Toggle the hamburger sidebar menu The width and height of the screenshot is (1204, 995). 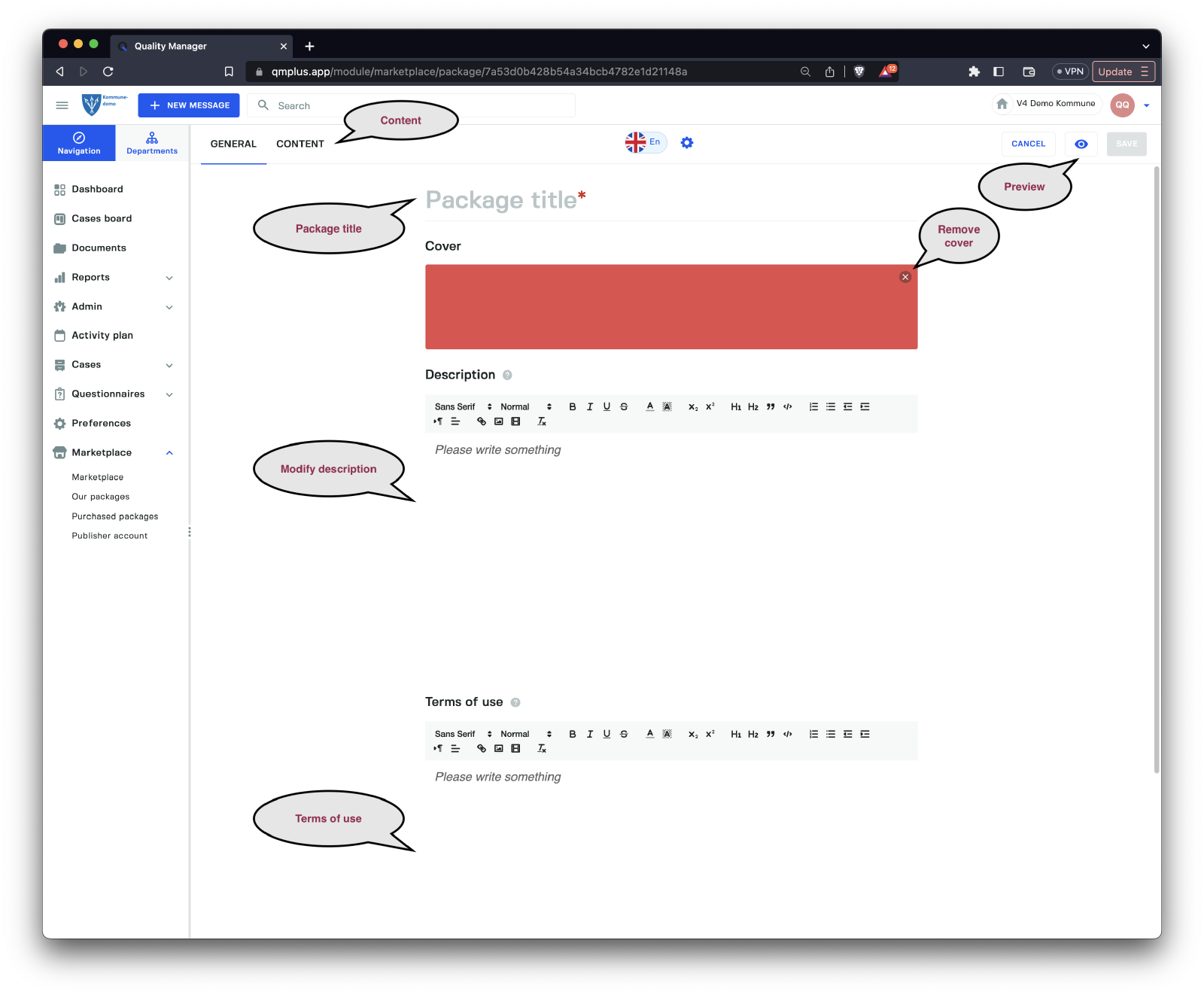(62, 105)
